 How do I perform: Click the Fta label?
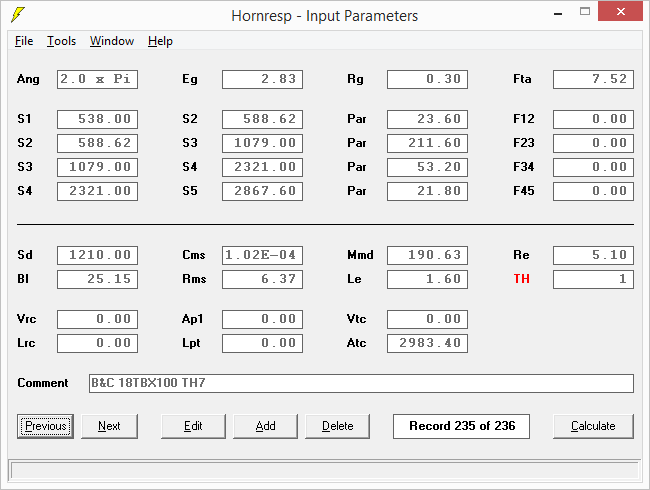tap(522, 79)
